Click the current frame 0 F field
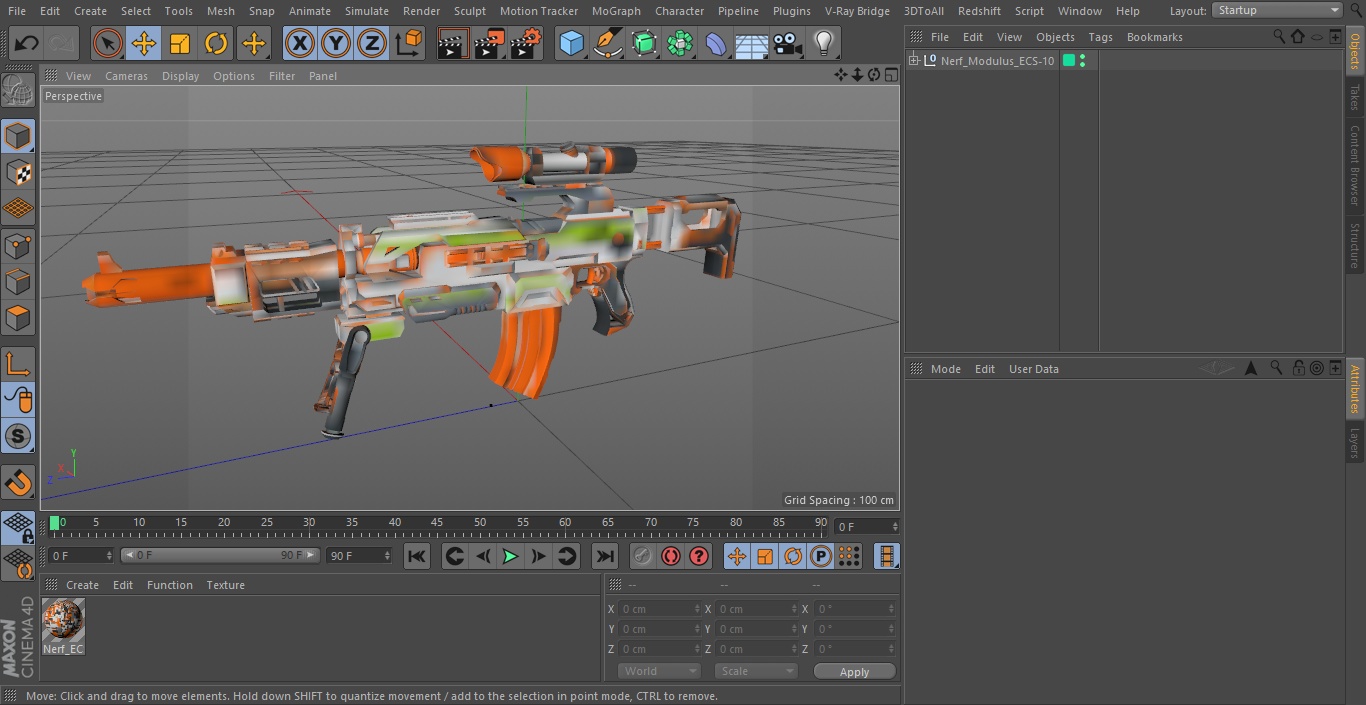Viewport: 1366px width, 705px height. tap(867, 526)
